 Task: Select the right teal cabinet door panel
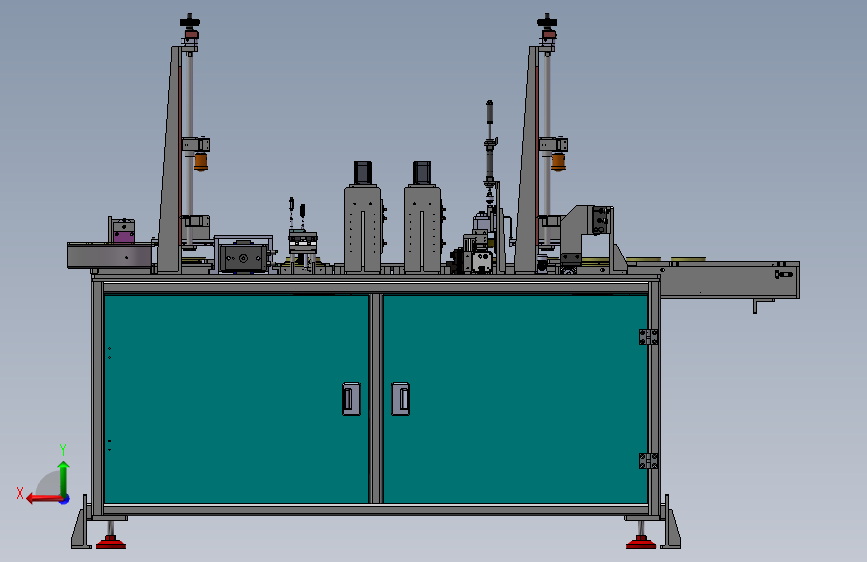pyautogui.click(x=515, y=399)
